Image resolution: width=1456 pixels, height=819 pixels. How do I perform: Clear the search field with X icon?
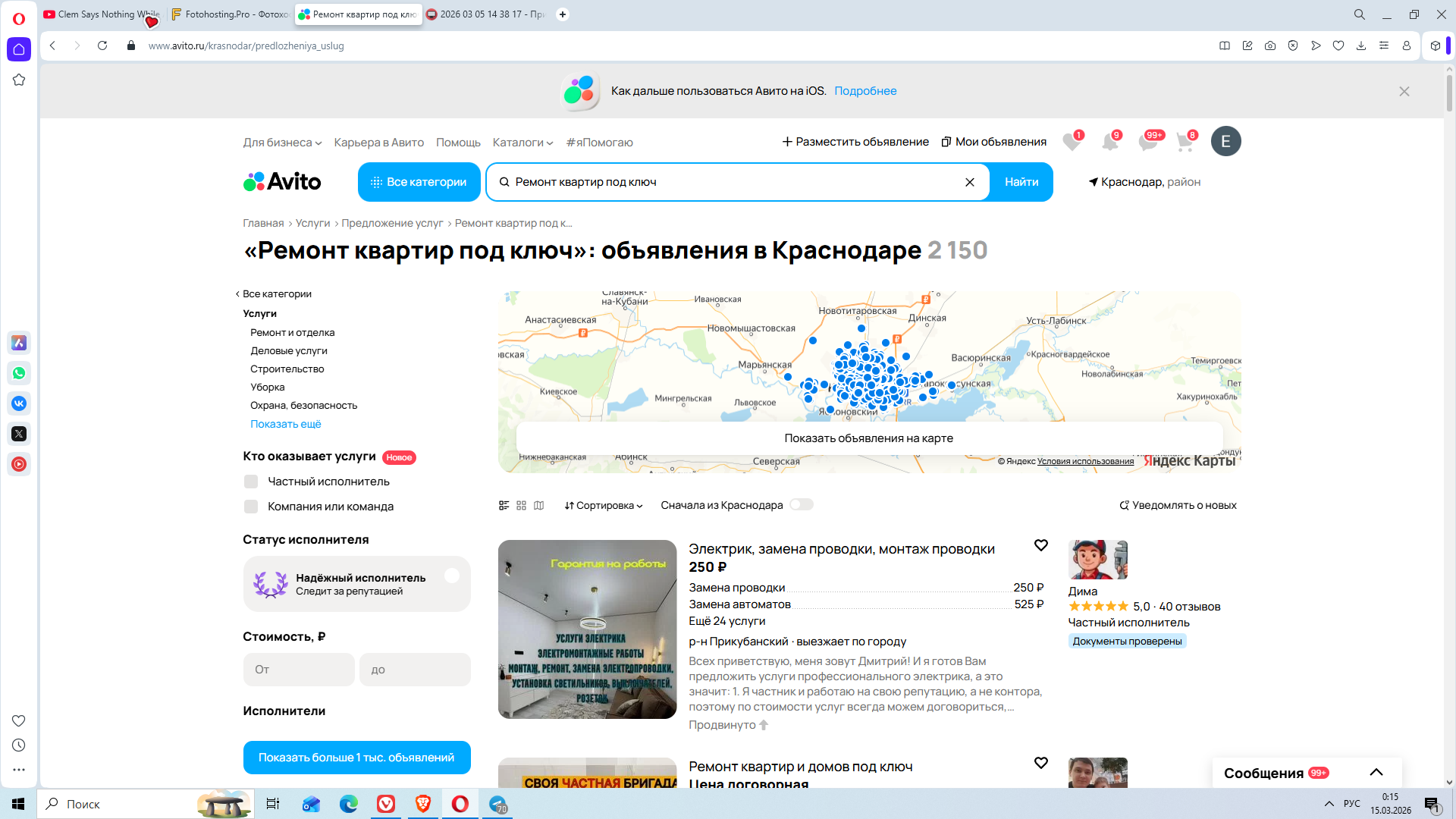tap(969, 182)
